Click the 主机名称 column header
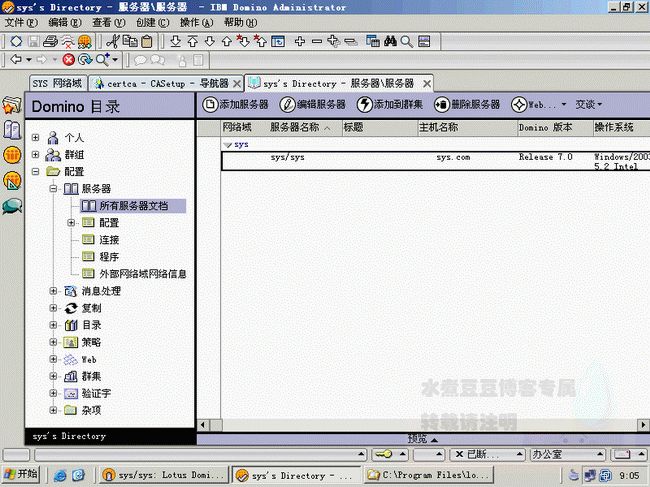650x487 pixels. coord(468,128)
